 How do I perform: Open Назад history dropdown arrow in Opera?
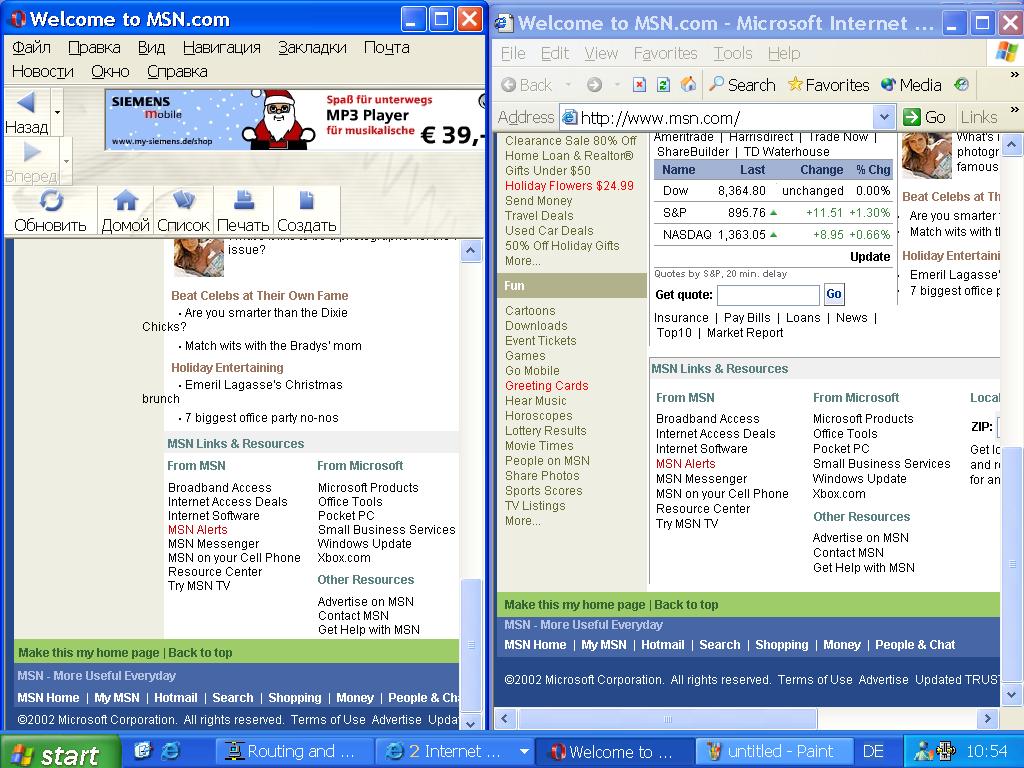(57, 112)
